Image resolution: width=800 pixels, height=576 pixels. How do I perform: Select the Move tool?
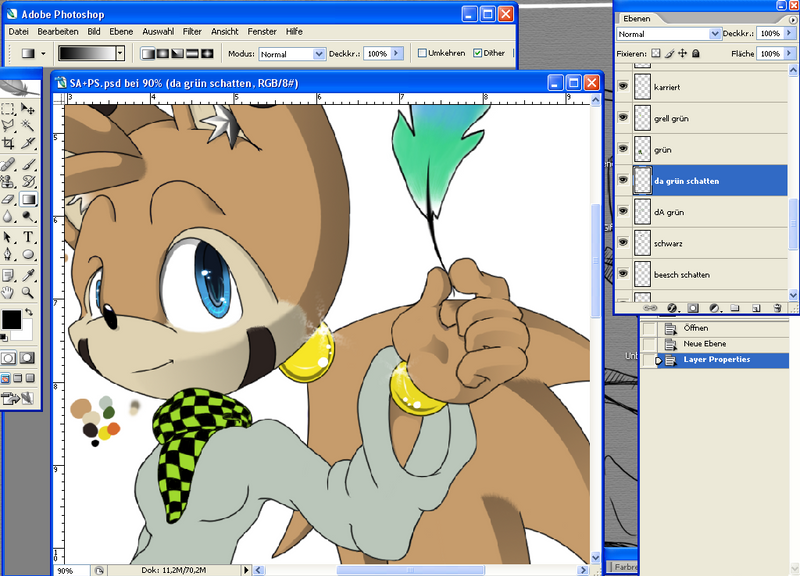pos(28,109)
